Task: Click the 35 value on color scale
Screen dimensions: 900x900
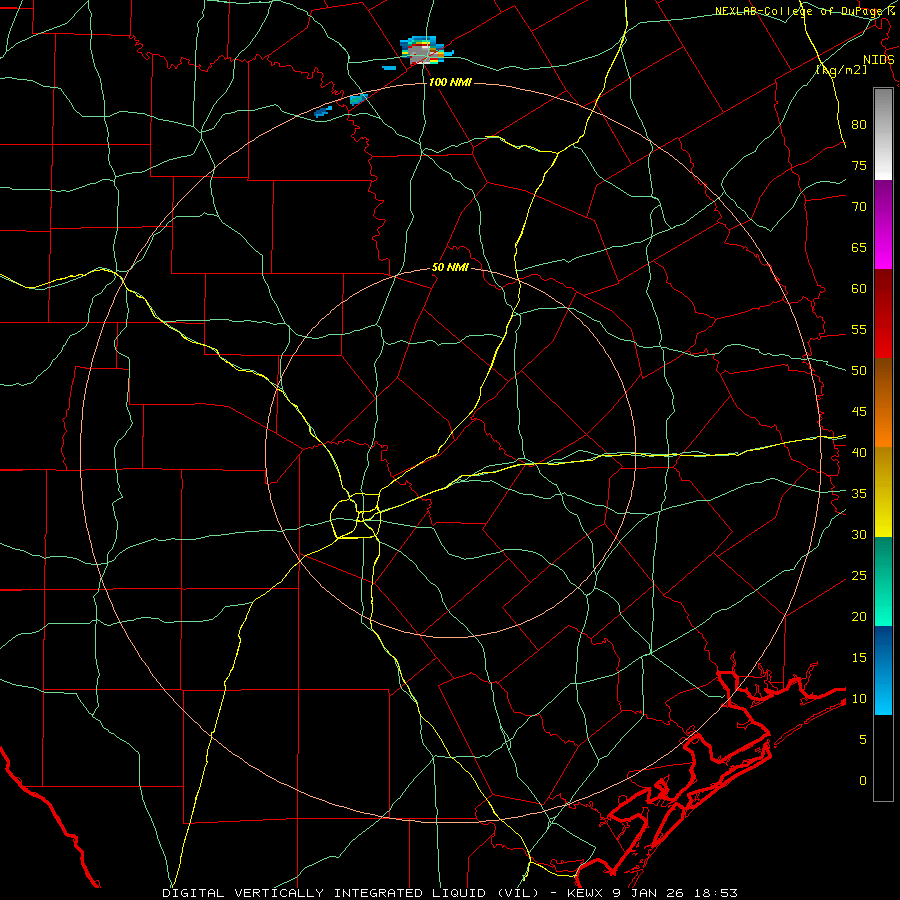Action: tap(859, 494)
